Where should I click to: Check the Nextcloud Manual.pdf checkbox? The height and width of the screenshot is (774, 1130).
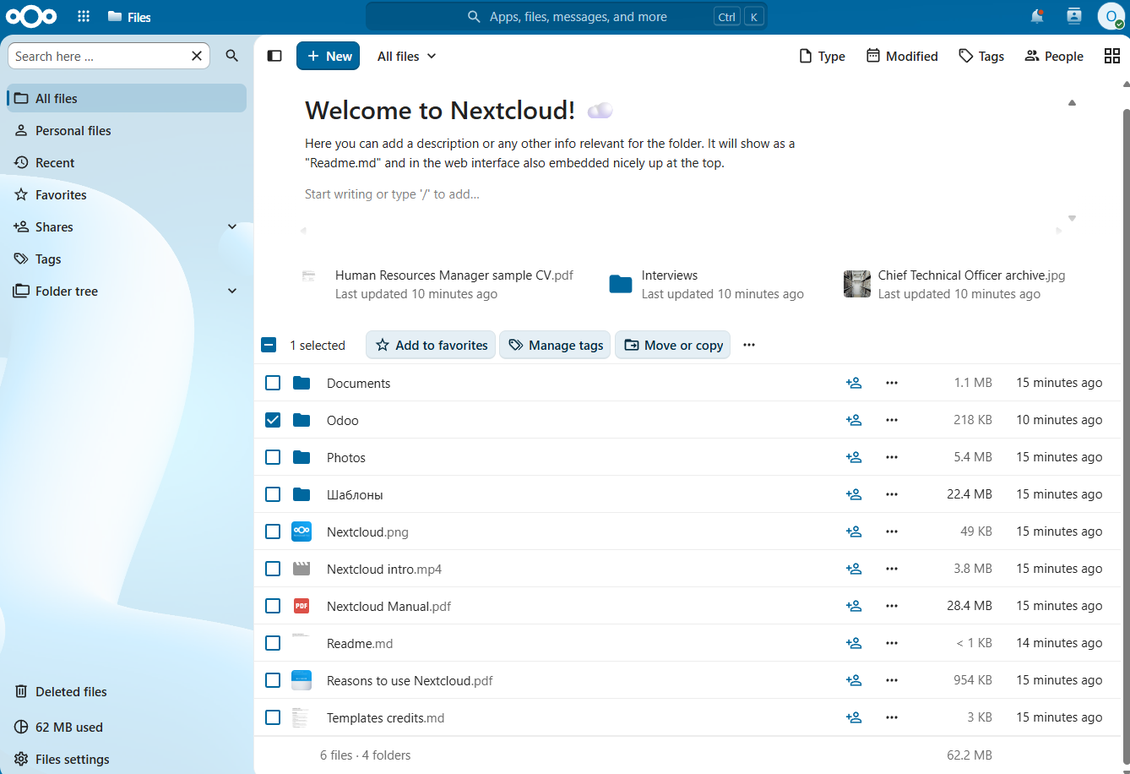click(x=272, y=606)
